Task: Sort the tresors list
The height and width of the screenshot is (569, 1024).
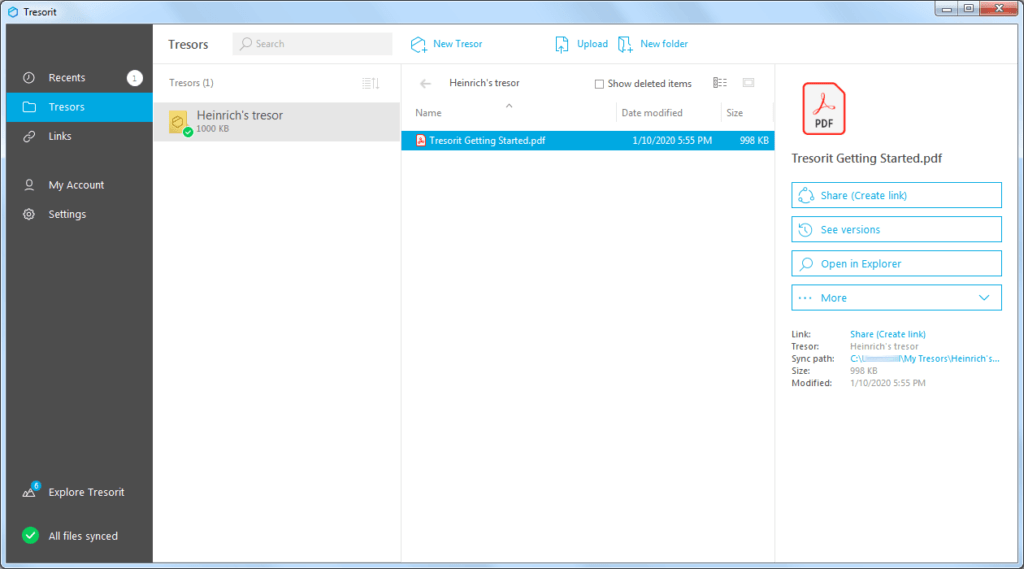Action: point(371,83)
